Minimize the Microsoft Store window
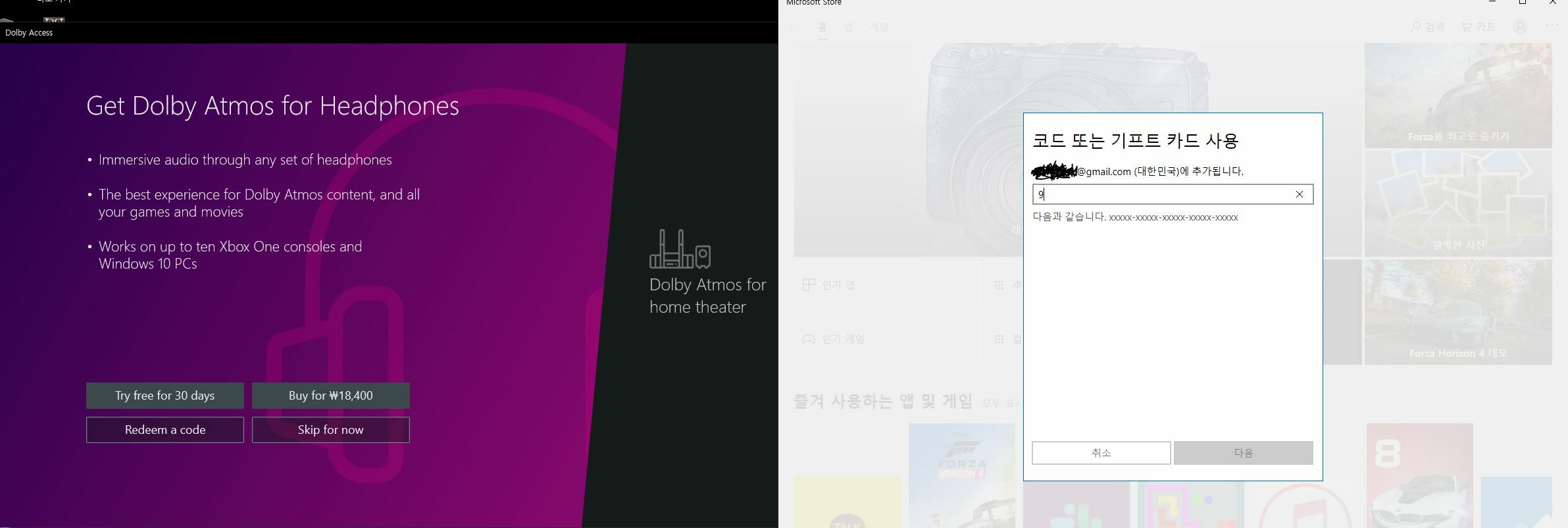Viewport: 1568px width, 528px height. point(1492,3)
